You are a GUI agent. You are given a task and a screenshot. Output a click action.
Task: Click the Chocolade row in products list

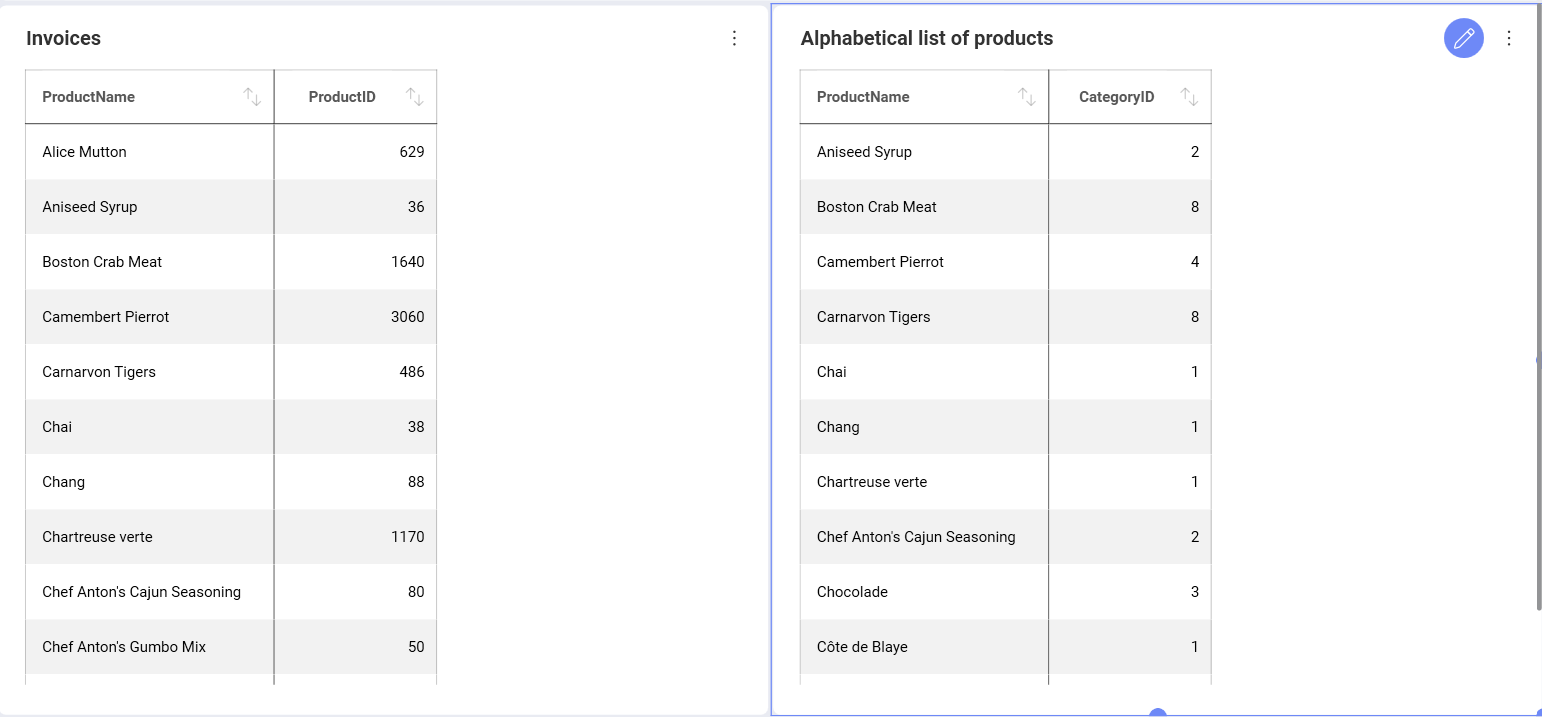click(852, 592)
